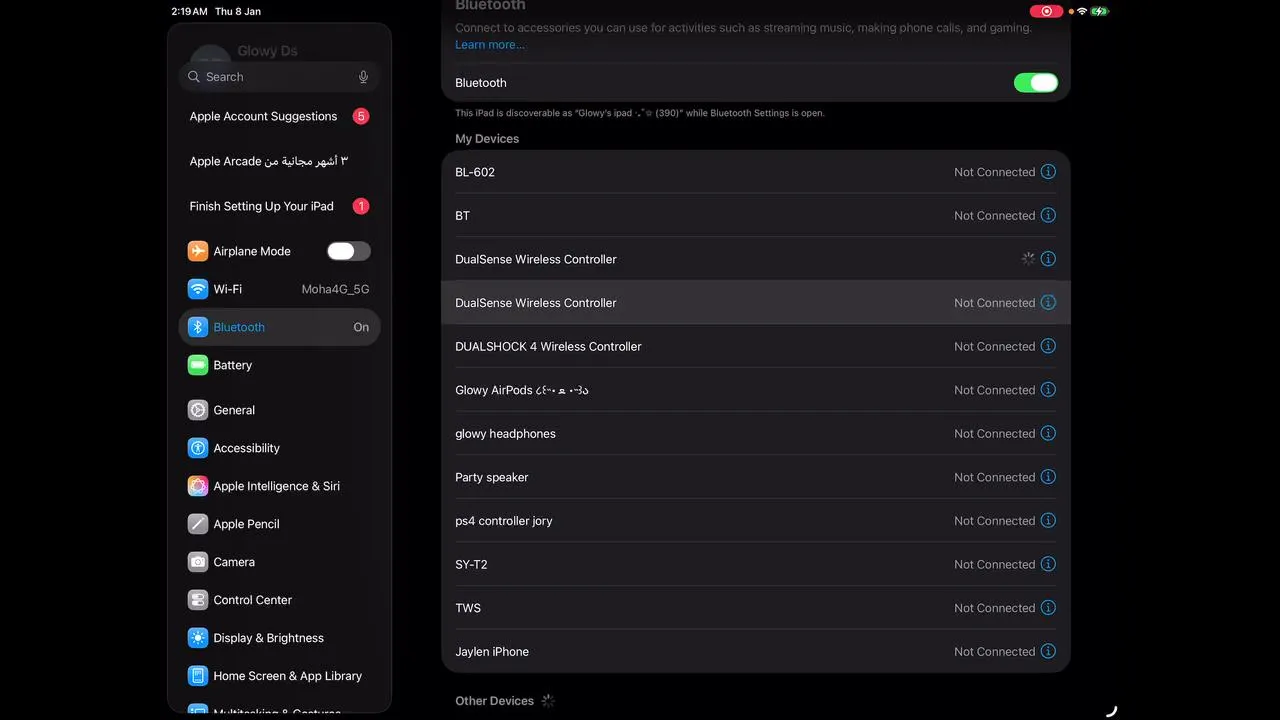Open info for ps4 controller jory
This screenshot has width=1280, height=720.
coord(1048,521)
